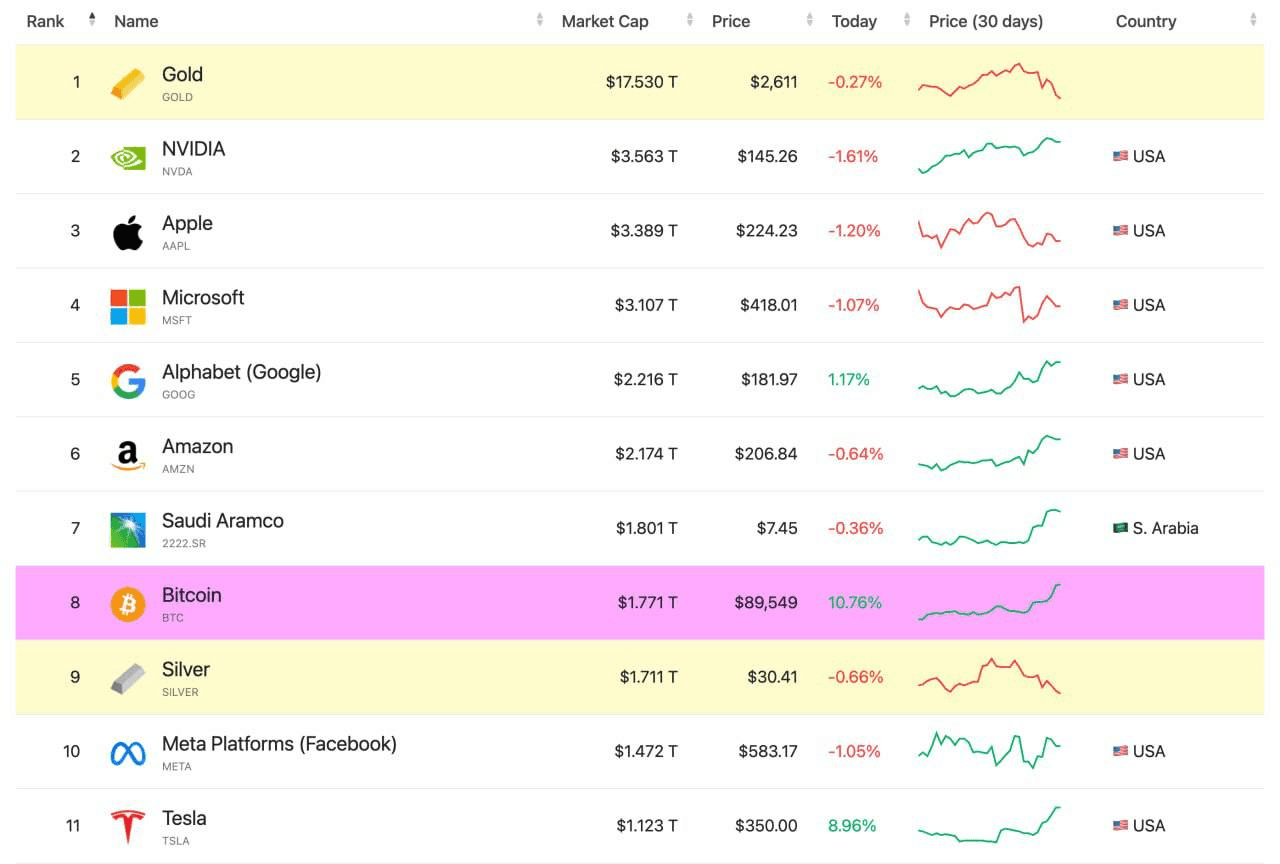Click the USA flag in NVIDIA row
The image size is (1280, 864).
(1121, 156)
